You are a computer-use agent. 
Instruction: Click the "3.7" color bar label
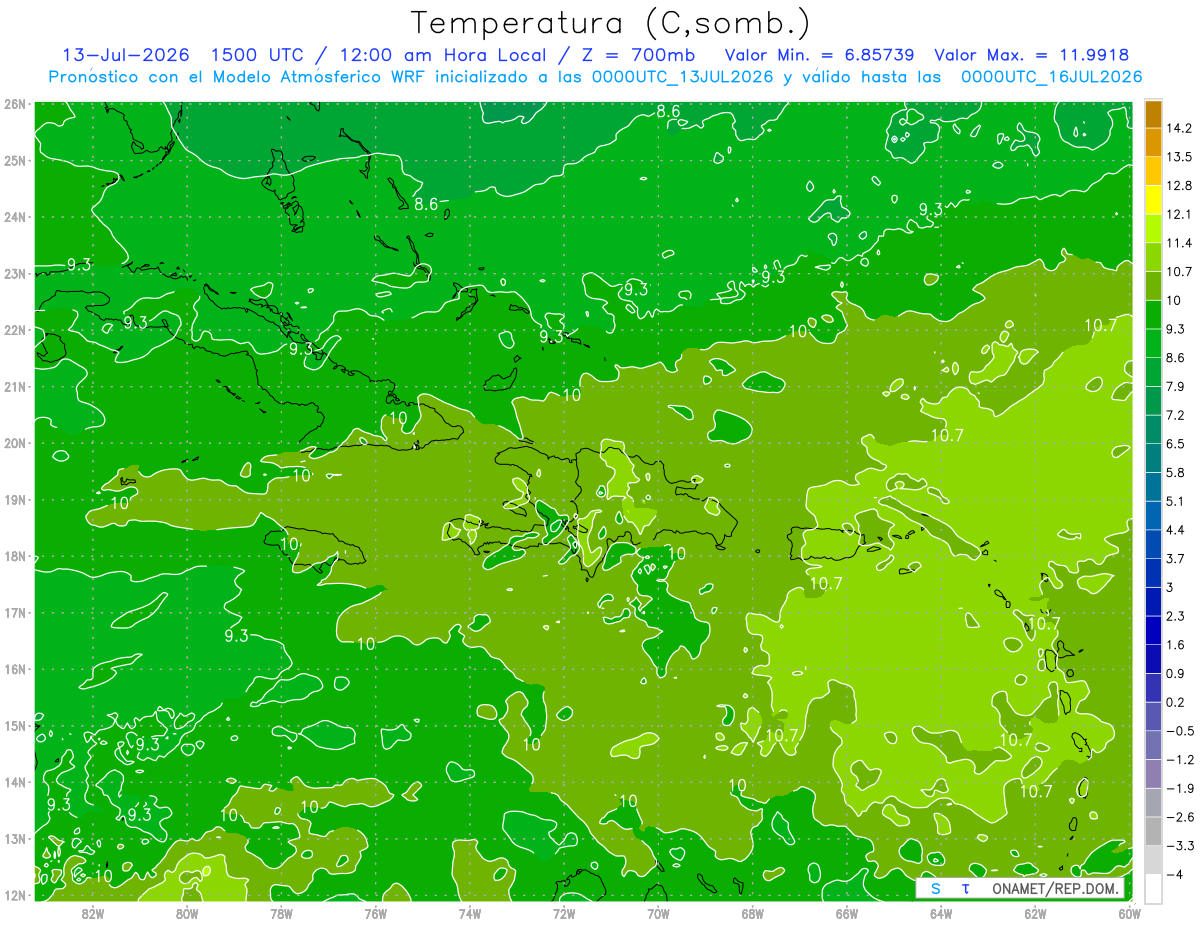[x=1176, y=558]
